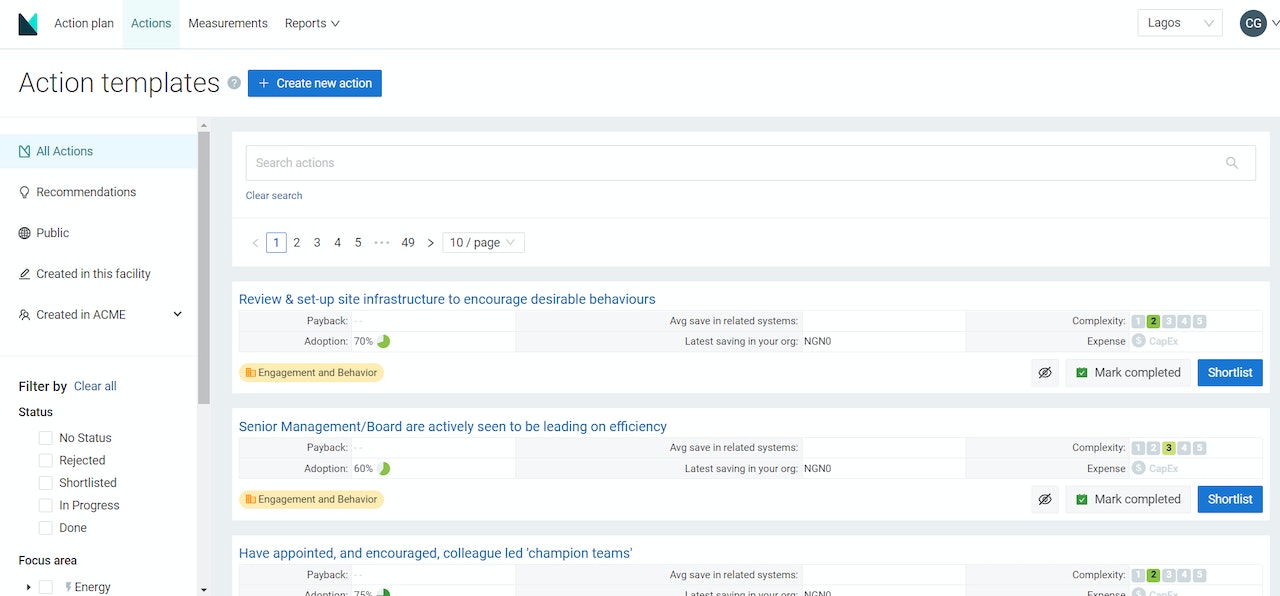This screenshot has height=596, width=1280.
Task: Toggle the Rejected filter checkbox
Action: (x=45, y=460)
